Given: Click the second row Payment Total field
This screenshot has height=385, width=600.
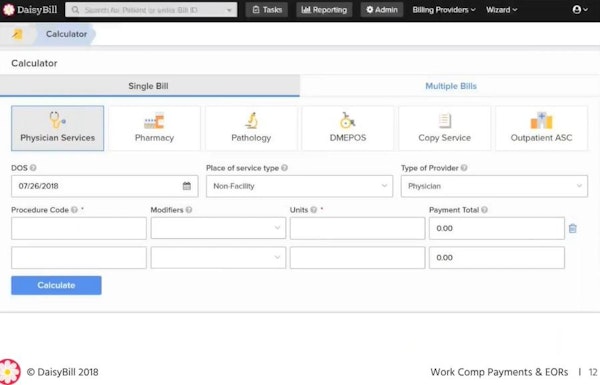Looking at the screenshot, I should (497, 258).
